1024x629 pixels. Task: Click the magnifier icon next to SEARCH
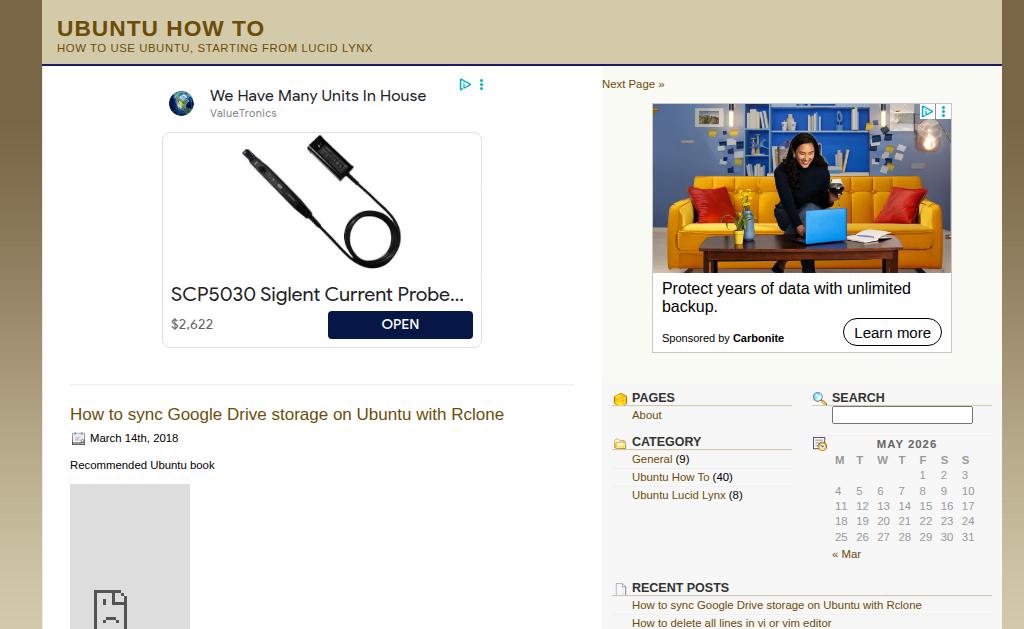point(819,398)
